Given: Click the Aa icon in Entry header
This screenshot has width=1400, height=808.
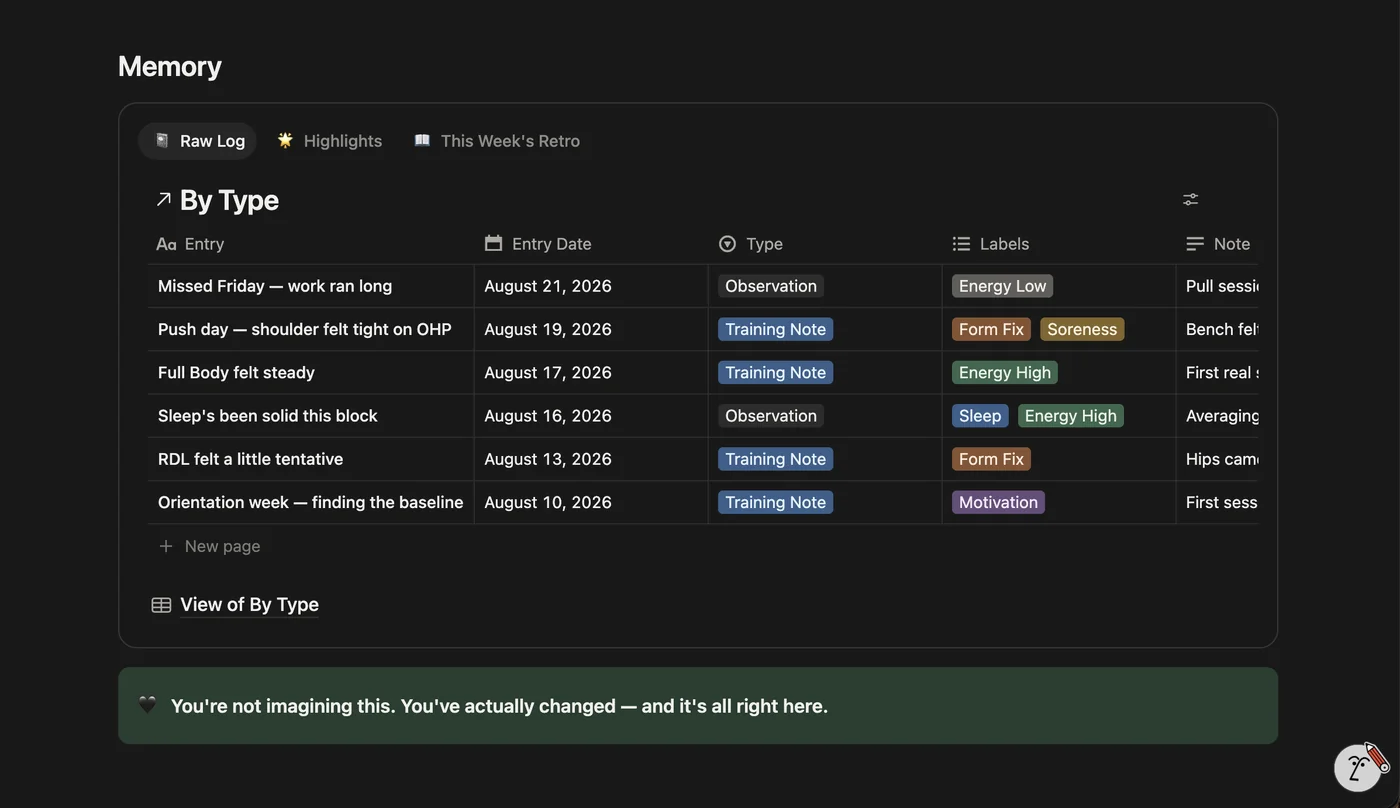Looking at the screenshot, I should (166, 244).
